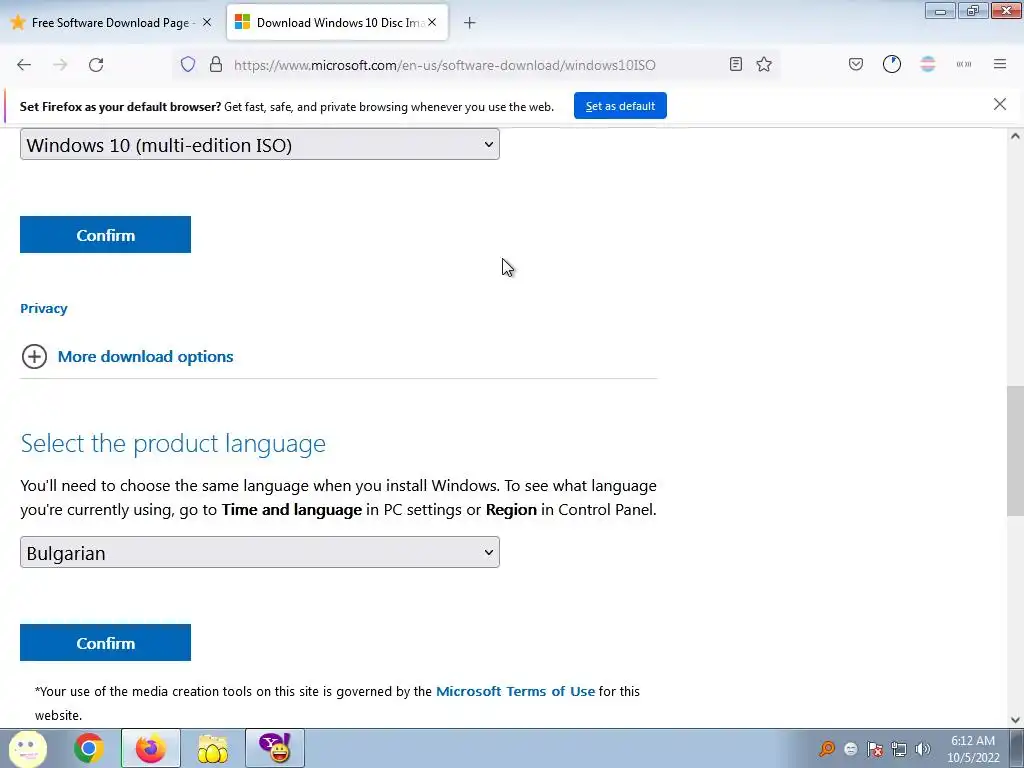Image resolution: width=1024 pixels, height=768 pixels.
Task: Open the tracking protection shield icon
Action: 188,65
